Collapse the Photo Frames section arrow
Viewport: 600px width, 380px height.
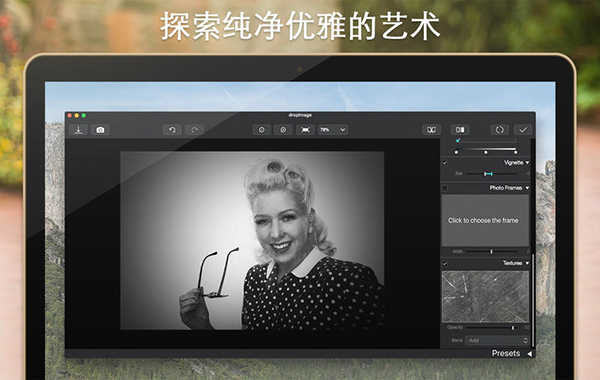tap(527, 188)
